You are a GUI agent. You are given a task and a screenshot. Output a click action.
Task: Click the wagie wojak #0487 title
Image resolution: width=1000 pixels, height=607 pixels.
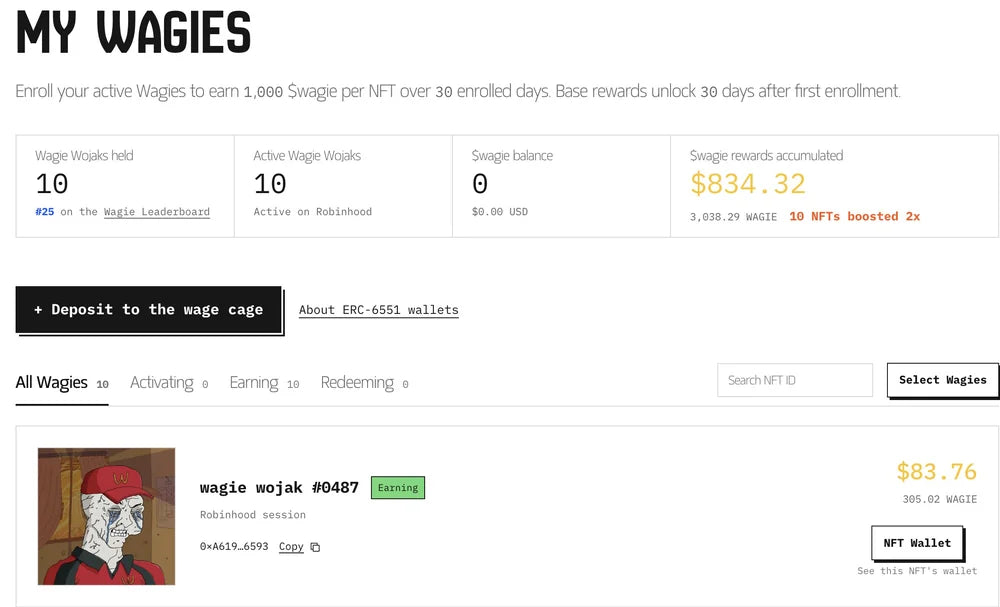point(279,488)
